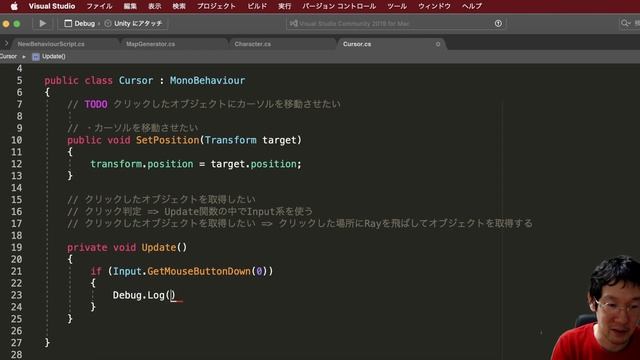Click the TODO comment keyword
The image size is (640, 360).
[96, 104]
